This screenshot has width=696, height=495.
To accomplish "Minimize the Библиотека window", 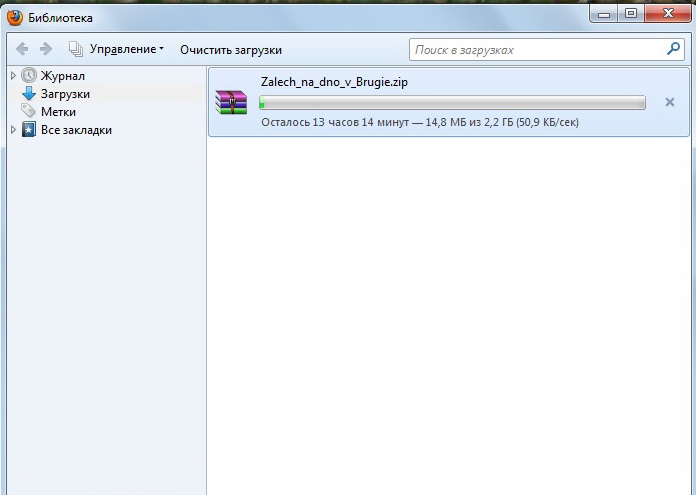I will (x=604, y=14).
